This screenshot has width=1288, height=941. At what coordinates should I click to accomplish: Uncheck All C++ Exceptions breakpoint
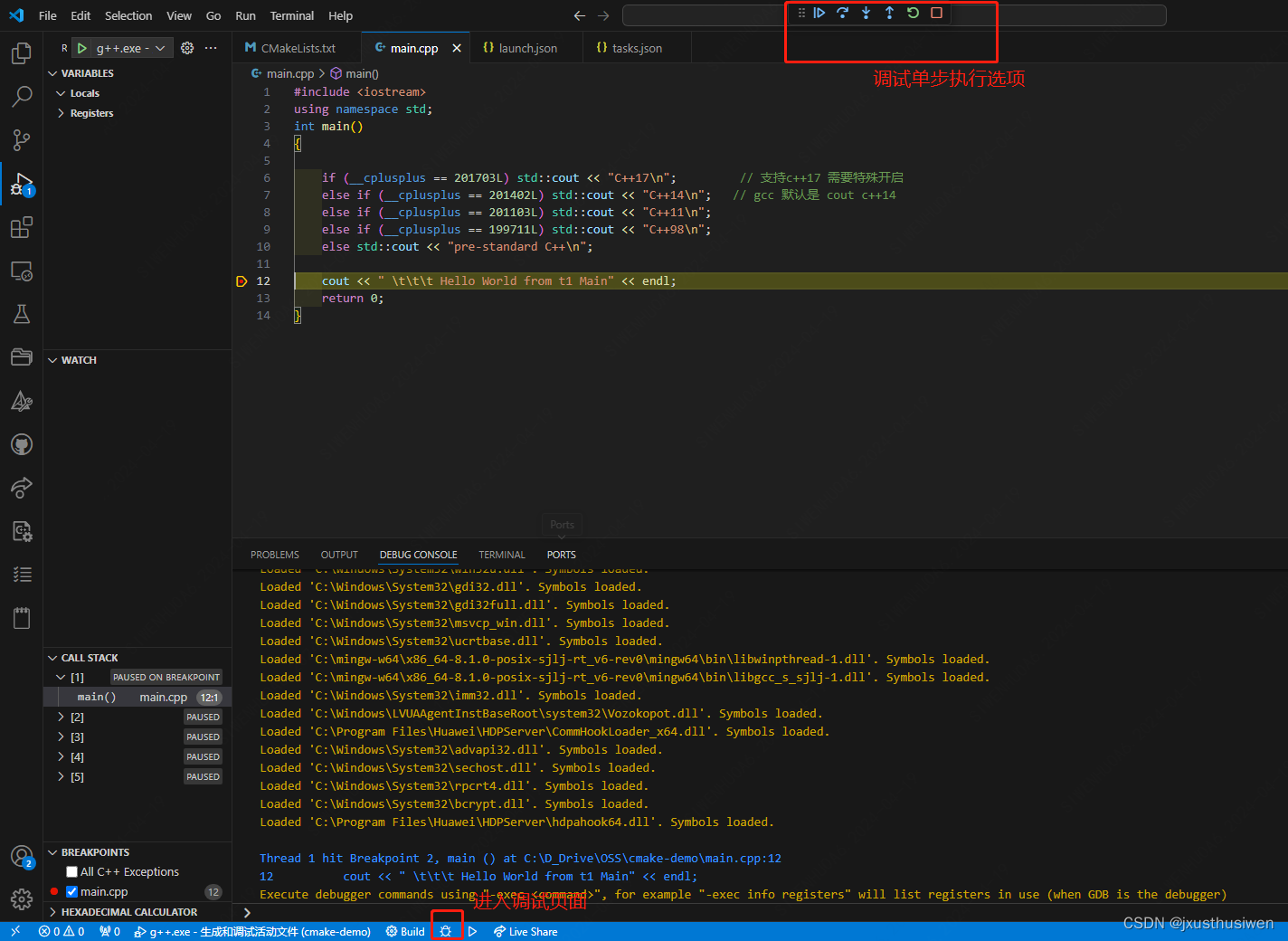71,871
